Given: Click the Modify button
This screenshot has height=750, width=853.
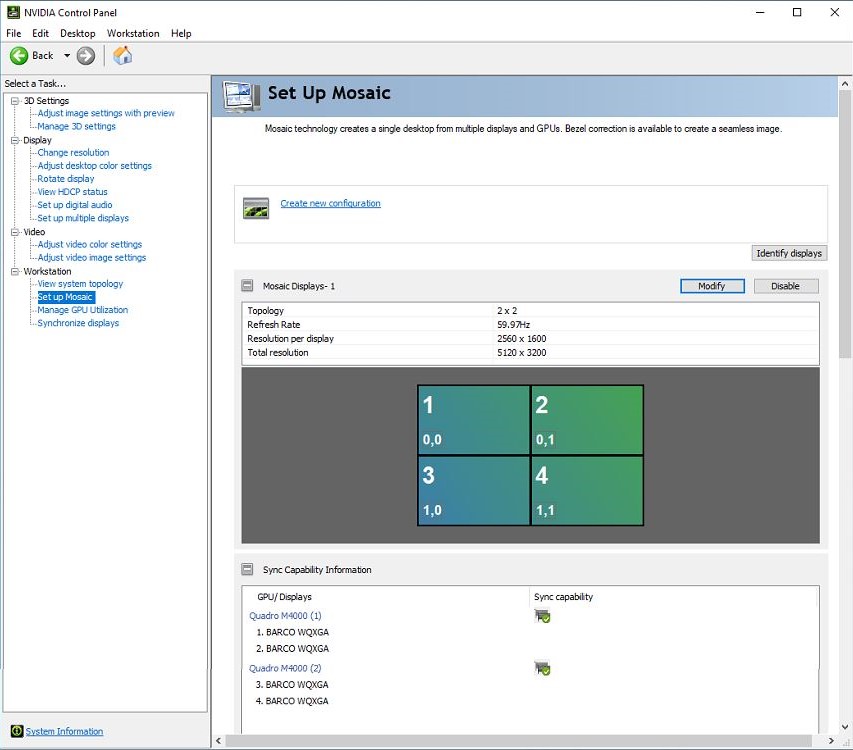Looking at the screenshot, I should [x=712, y=286].
